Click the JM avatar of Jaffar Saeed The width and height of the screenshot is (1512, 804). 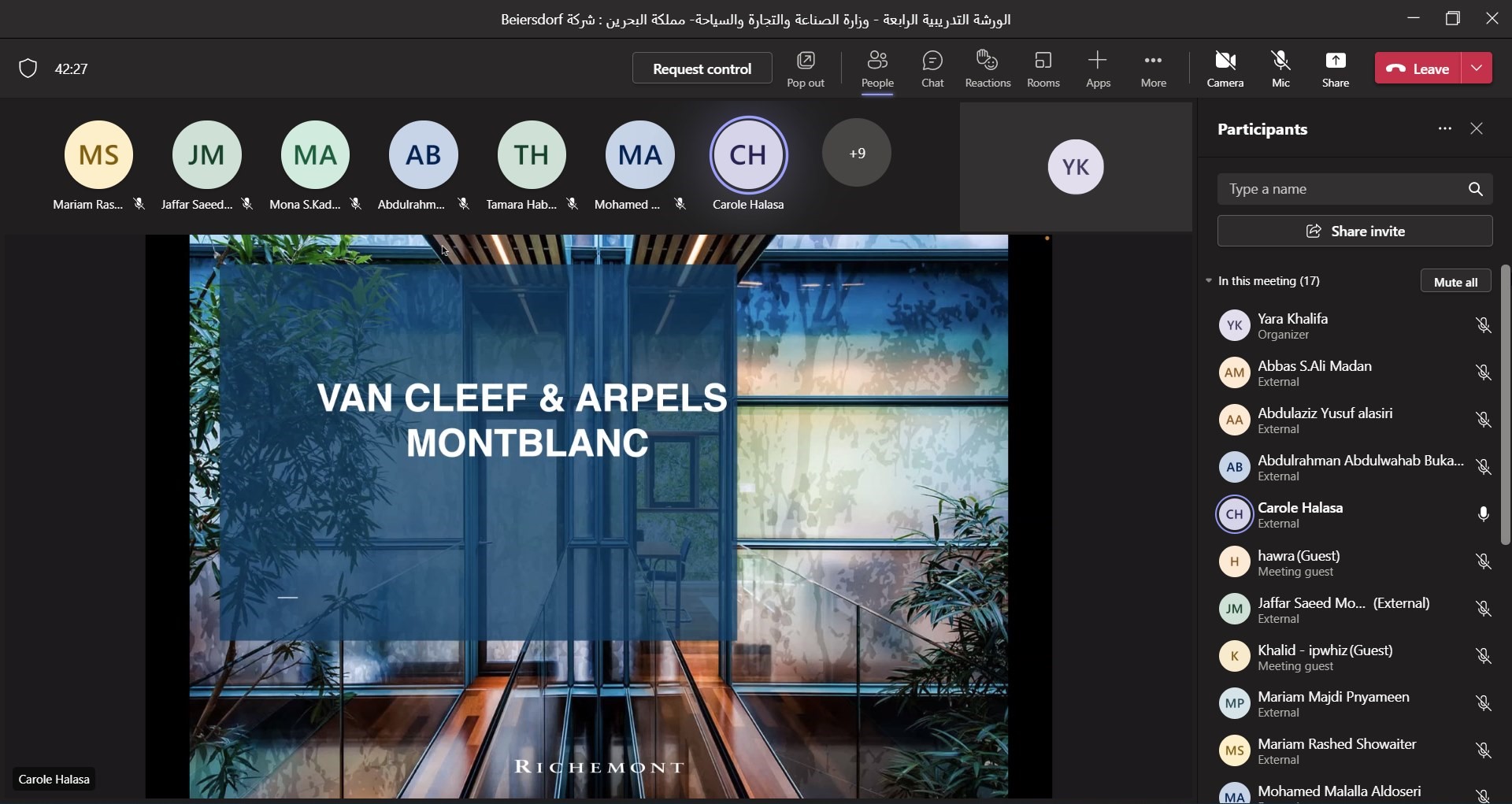pyautogui.click(x=206, y=154)
